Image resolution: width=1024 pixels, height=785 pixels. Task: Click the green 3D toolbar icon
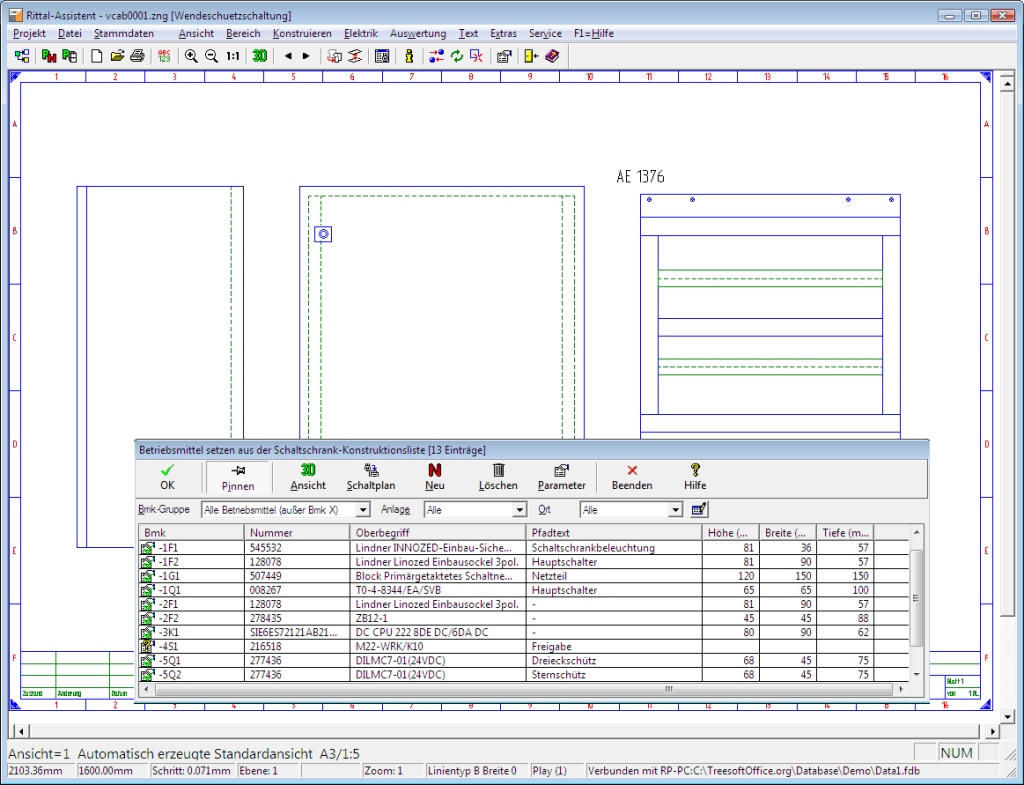259,57
